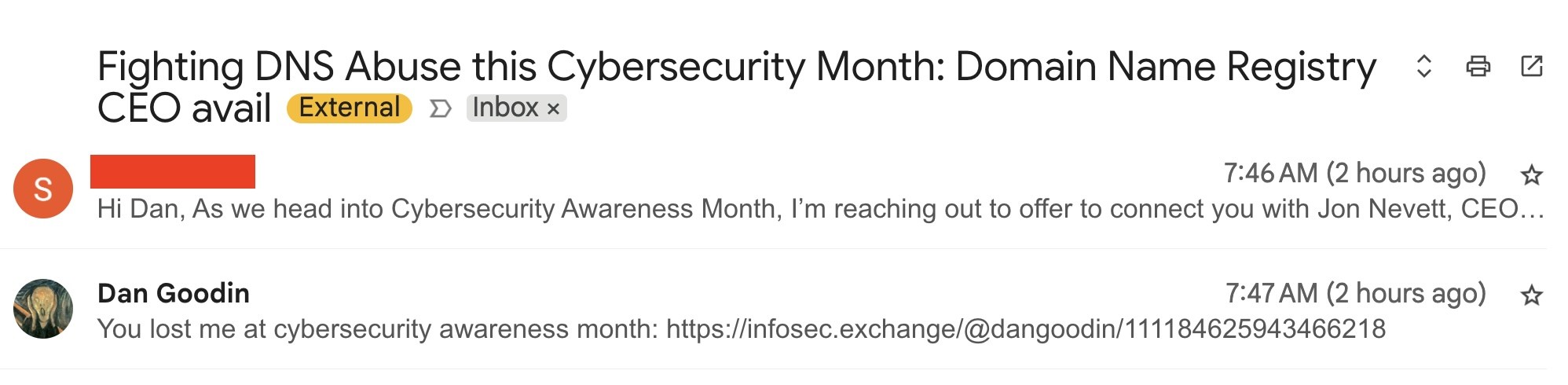Click the yellow External label
1568x385 pixels.
349,108
